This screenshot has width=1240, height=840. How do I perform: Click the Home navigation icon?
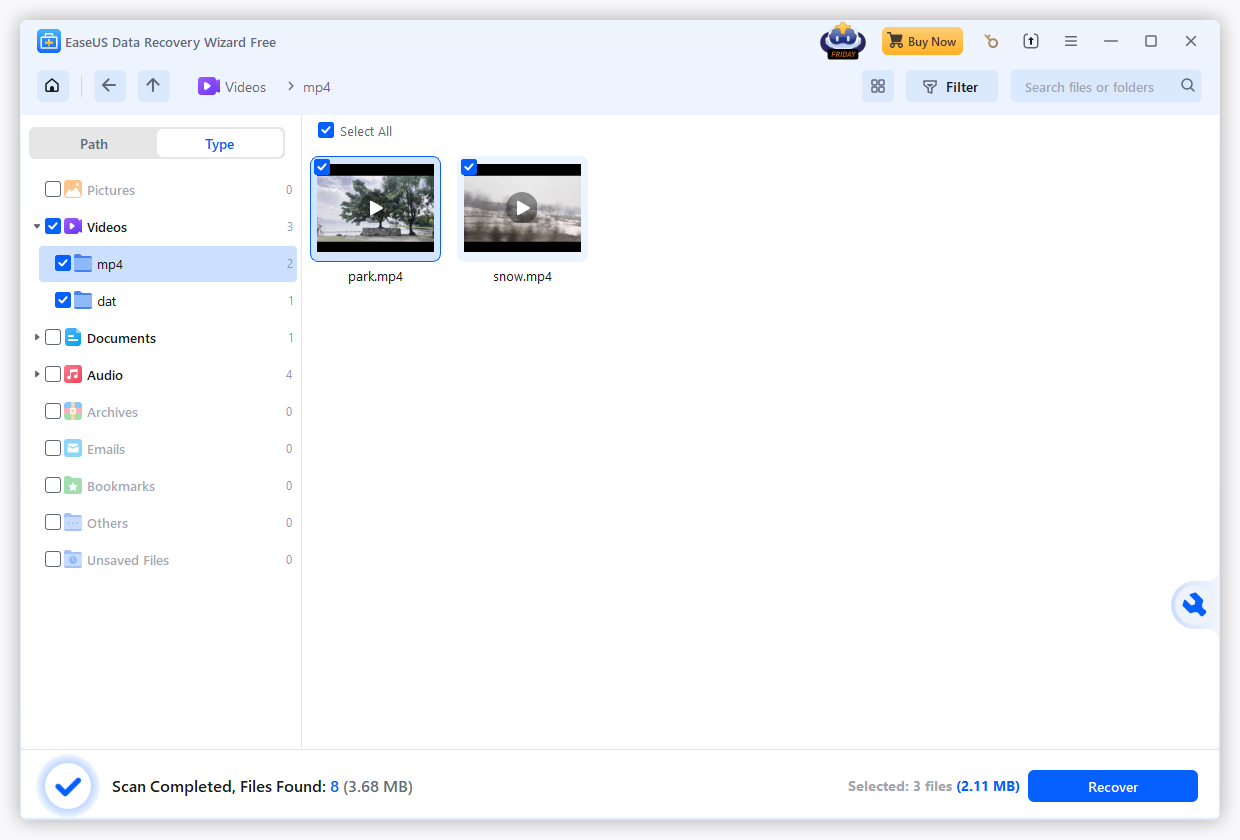pyautogui.click(x=52, y=86)
